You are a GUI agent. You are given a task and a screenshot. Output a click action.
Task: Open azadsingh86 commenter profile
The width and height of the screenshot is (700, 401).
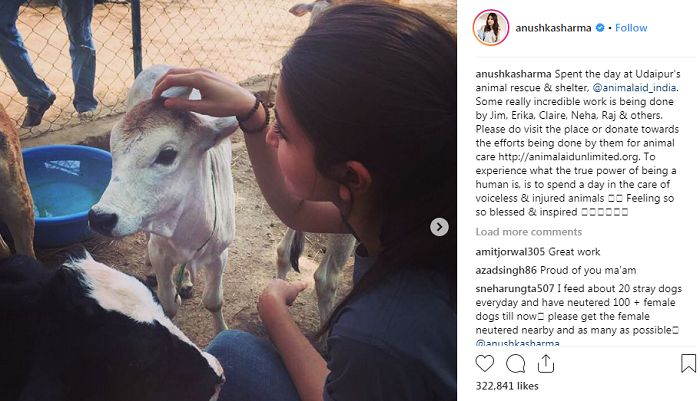(x=506, y=270)
